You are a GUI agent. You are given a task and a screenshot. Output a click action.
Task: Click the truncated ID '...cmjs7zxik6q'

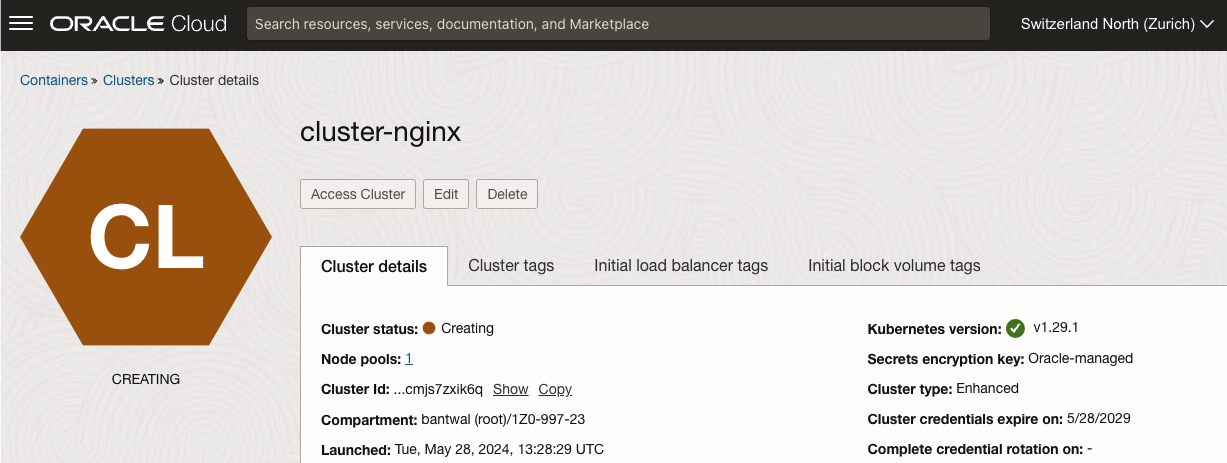(x=439, y=389)
